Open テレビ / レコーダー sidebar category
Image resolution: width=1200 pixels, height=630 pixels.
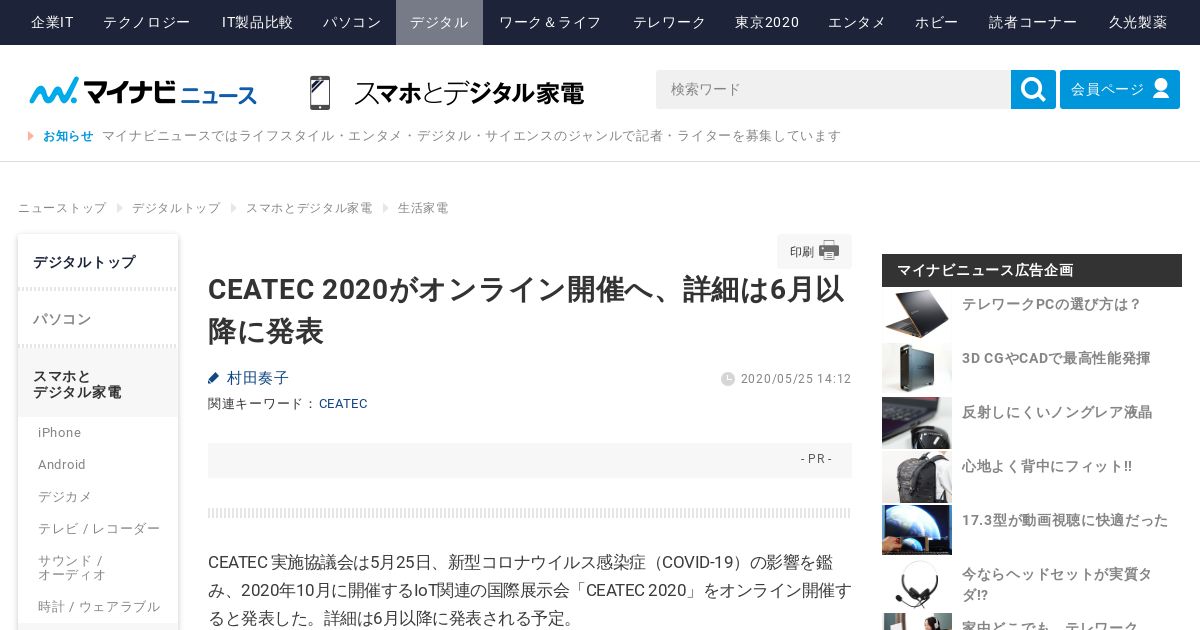99,529
